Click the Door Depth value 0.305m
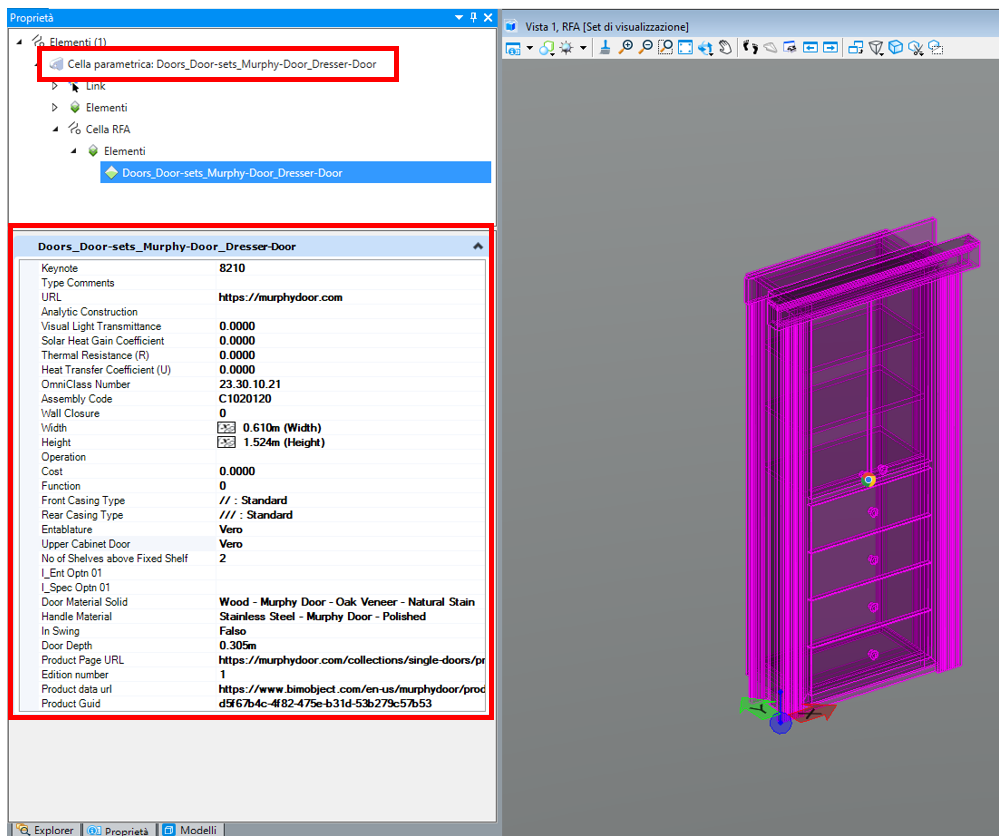This screenshot has height=837, width=1002. pyautogui.click(x=238, y=645)
